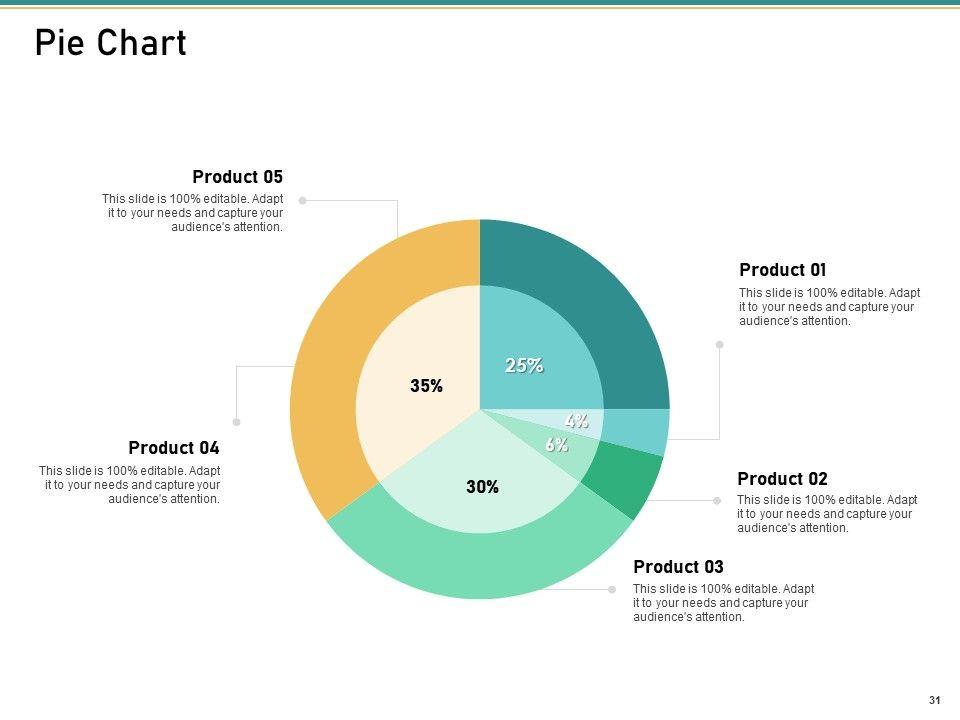This screenshot has width=960, height=720.
Task: Select the description text below Product 05
Action: (193, 213)
